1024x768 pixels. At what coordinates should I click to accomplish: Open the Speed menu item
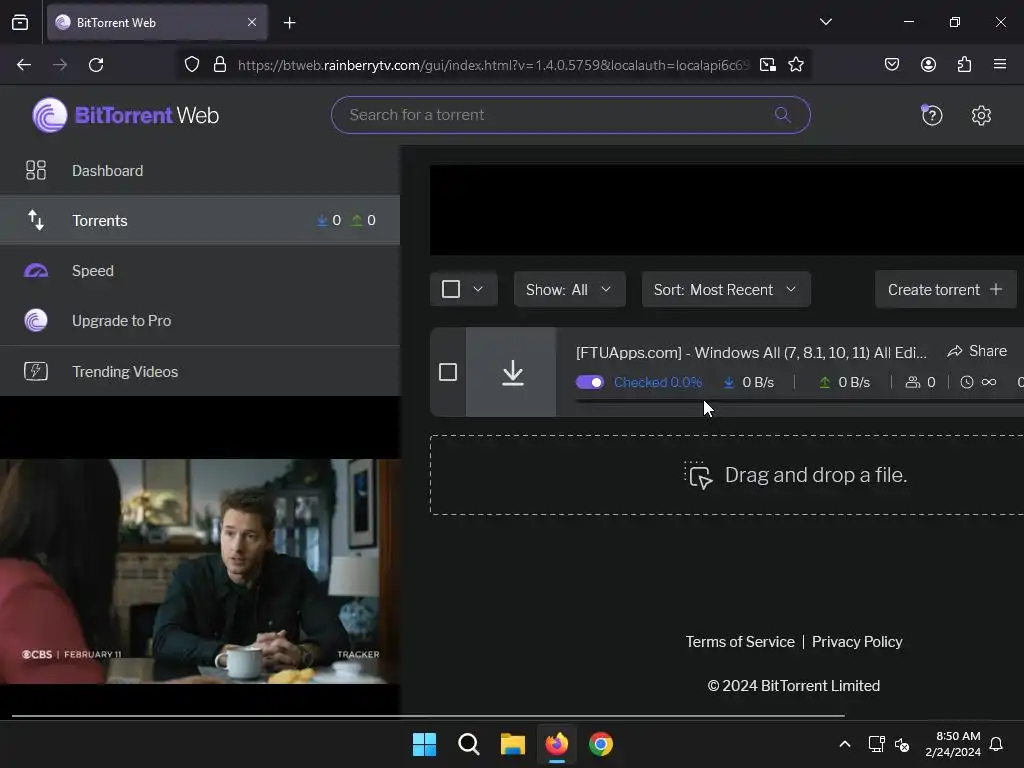click(x=200, y=270)
